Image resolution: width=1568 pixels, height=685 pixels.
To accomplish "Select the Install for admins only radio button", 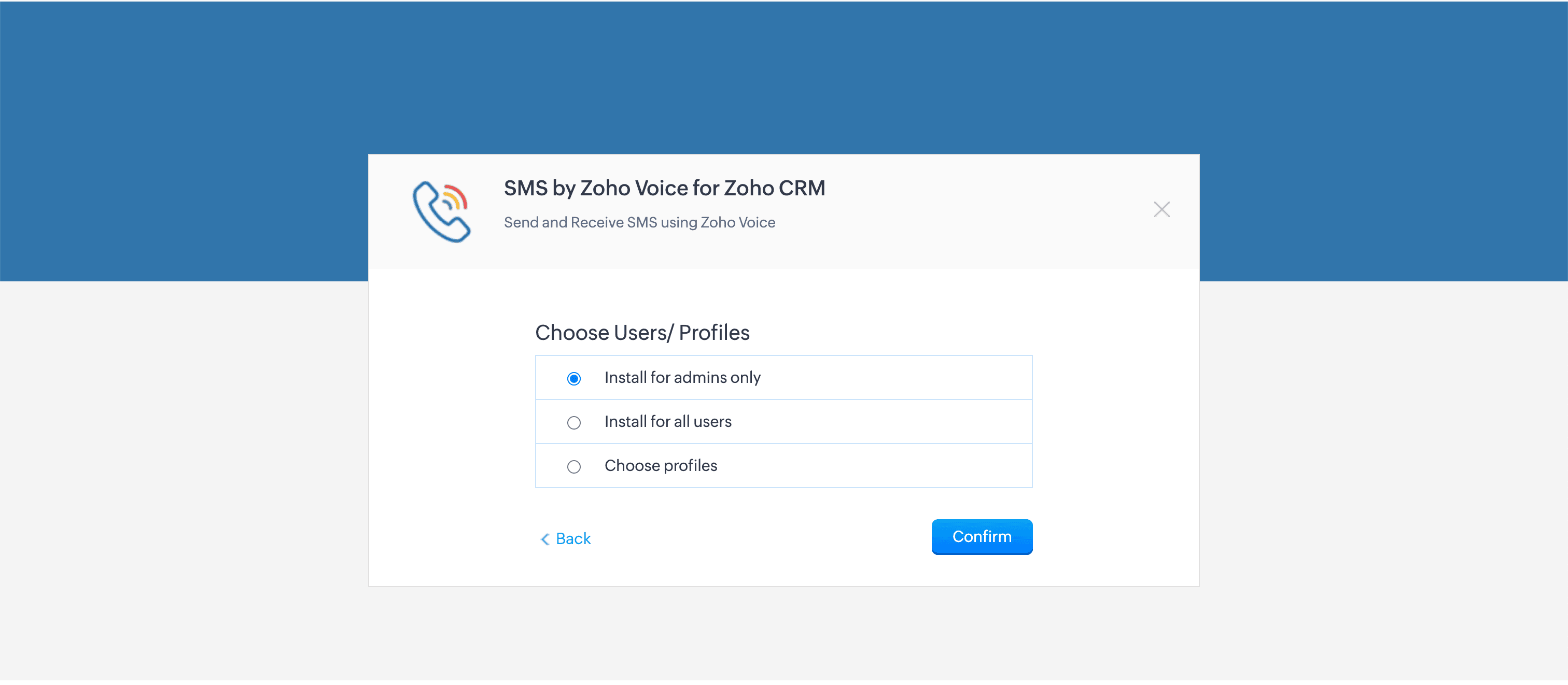I will pos(573,378).
